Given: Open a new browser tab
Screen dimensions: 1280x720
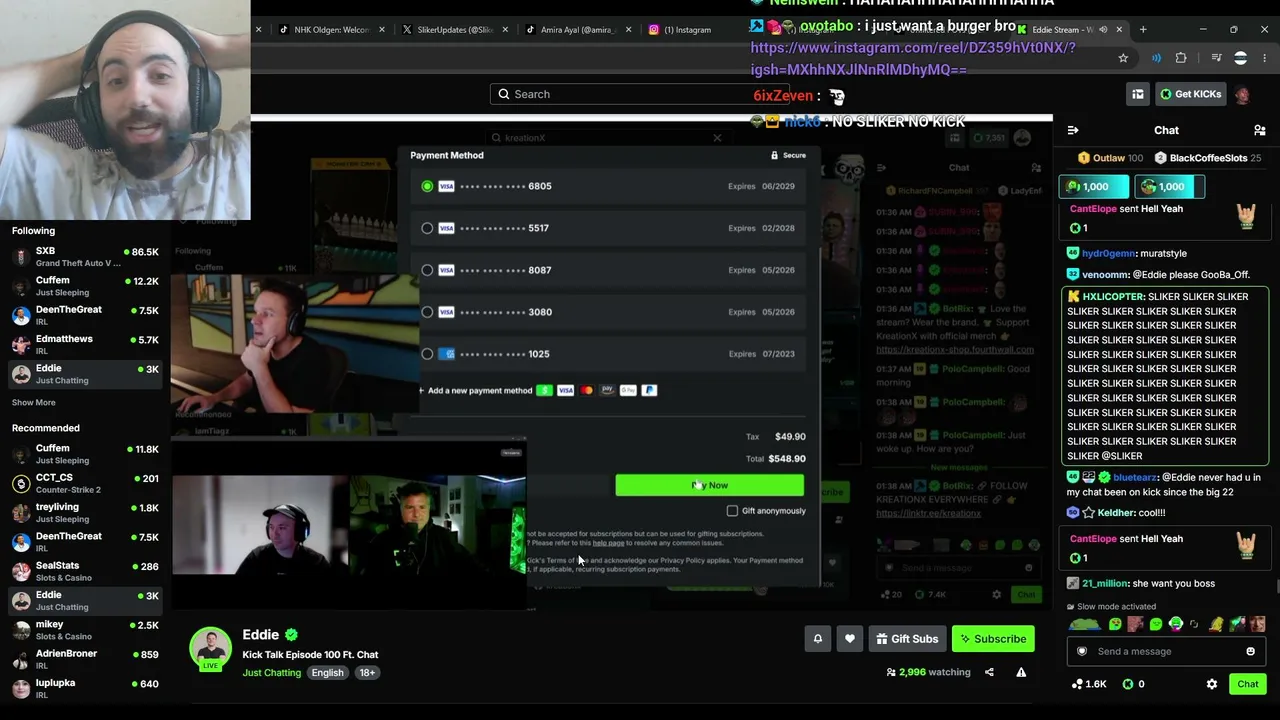Looking at the screenshot, I should [x=1143, y=29].
